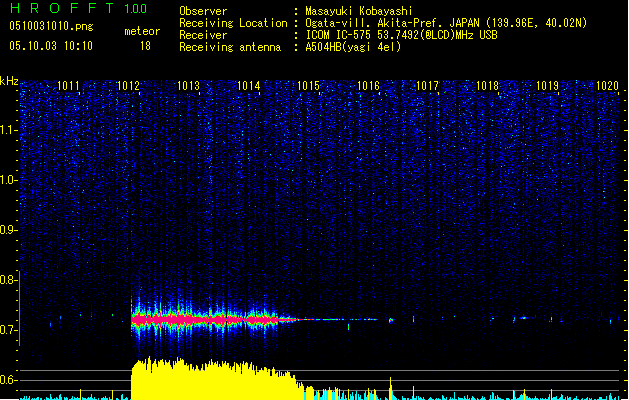This screenshot has height=400, width=629.
Task: Click the meteor count value 18
Action: coord(145,46)
